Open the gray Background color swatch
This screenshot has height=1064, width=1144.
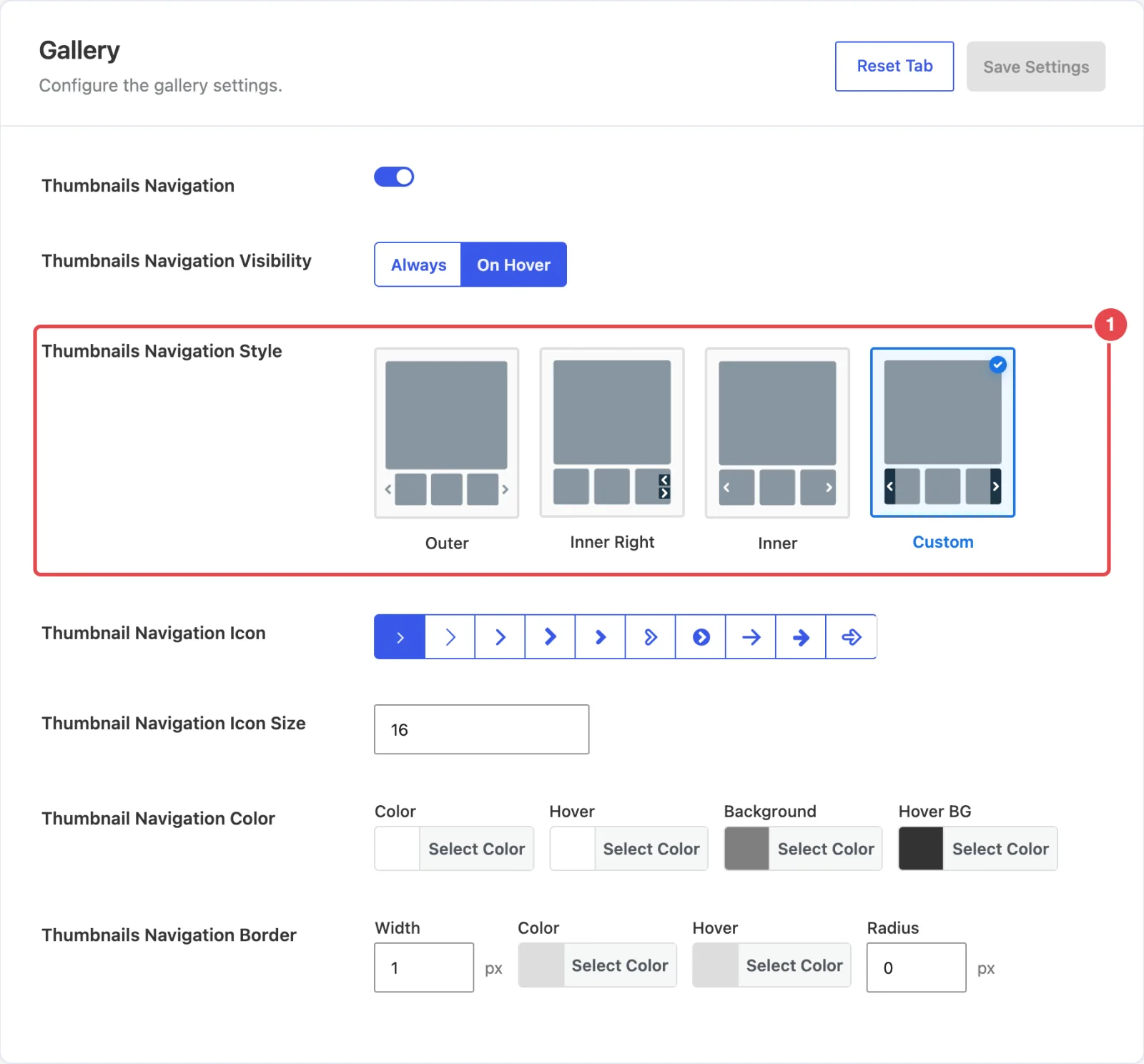[746, 849]
